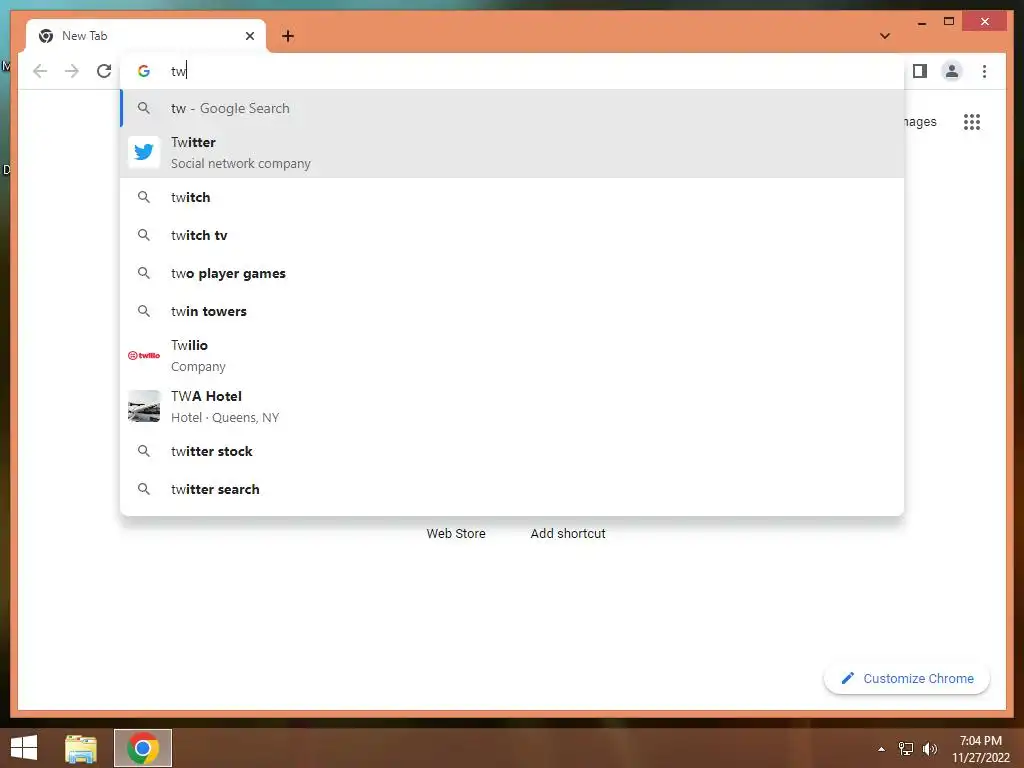Open the profile avatar menu

(x=952, y=71)
